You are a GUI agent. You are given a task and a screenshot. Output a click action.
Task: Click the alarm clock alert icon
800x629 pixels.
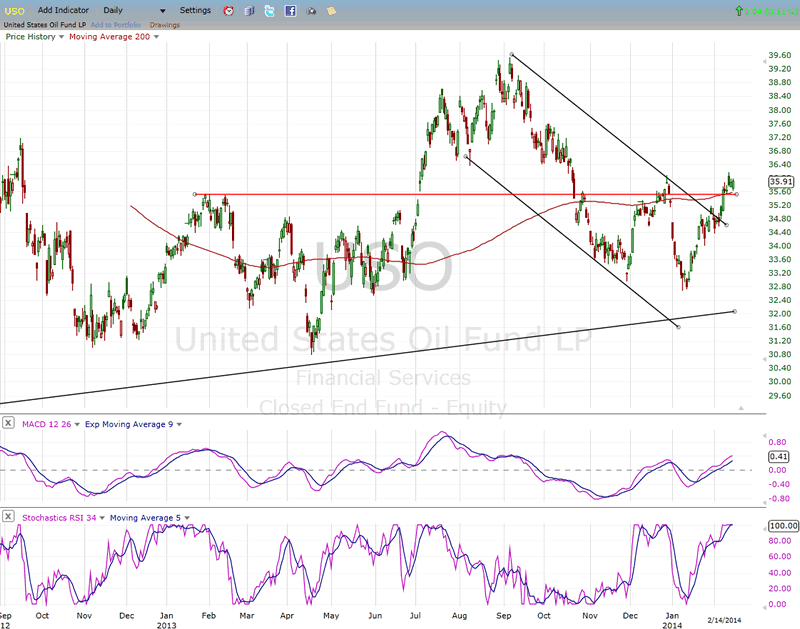(x=229, y=11)
